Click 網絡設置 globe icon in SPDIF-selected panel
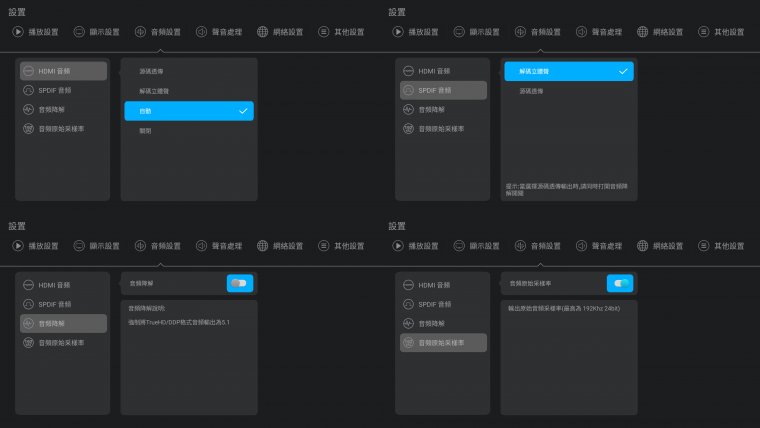 coord(642,32)
